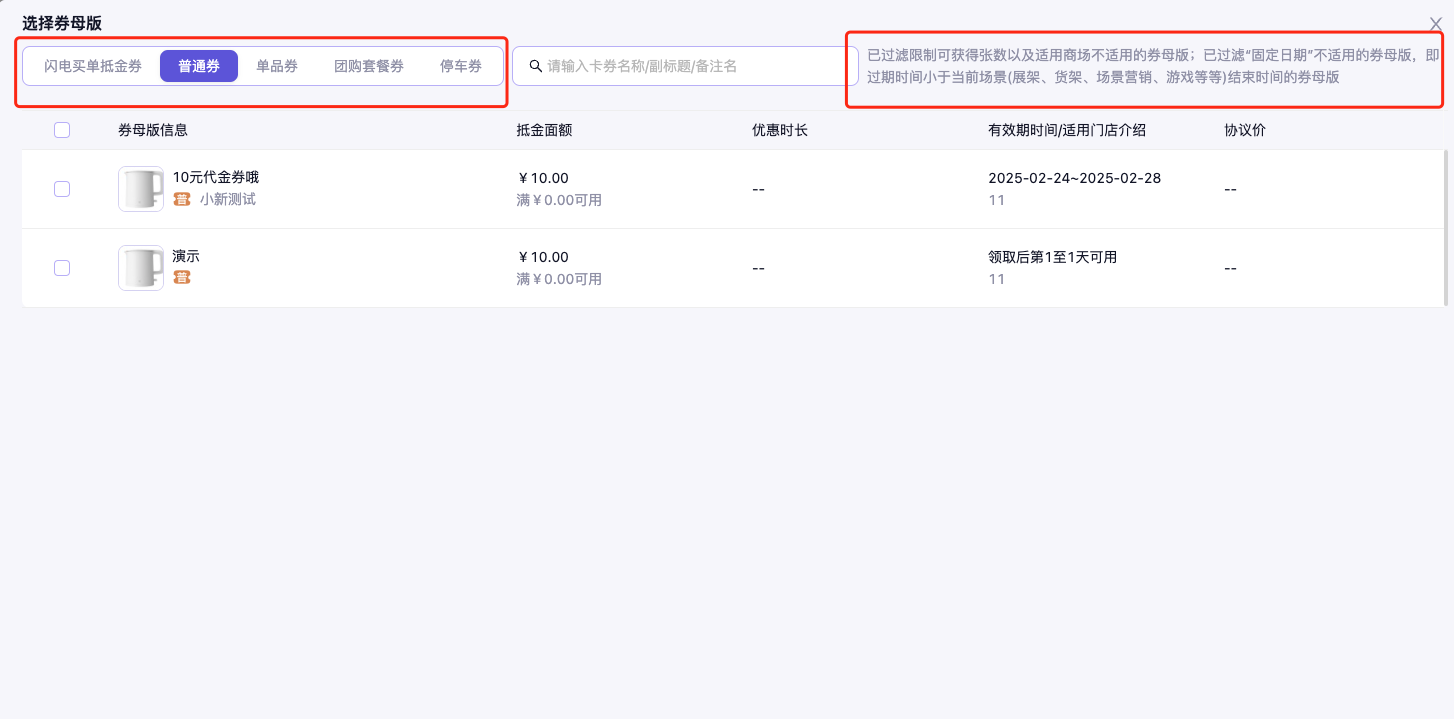
Task: Click the magnifier search icon
Action: pyautogui.click(x=535, y=66)
